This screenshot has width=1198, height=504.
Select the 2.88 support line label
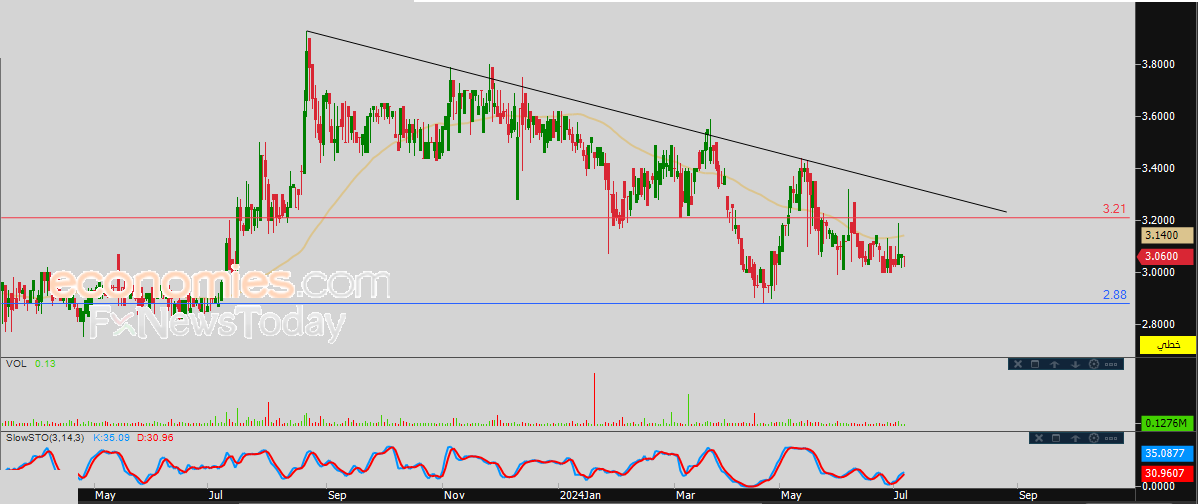pos(1115,295)
